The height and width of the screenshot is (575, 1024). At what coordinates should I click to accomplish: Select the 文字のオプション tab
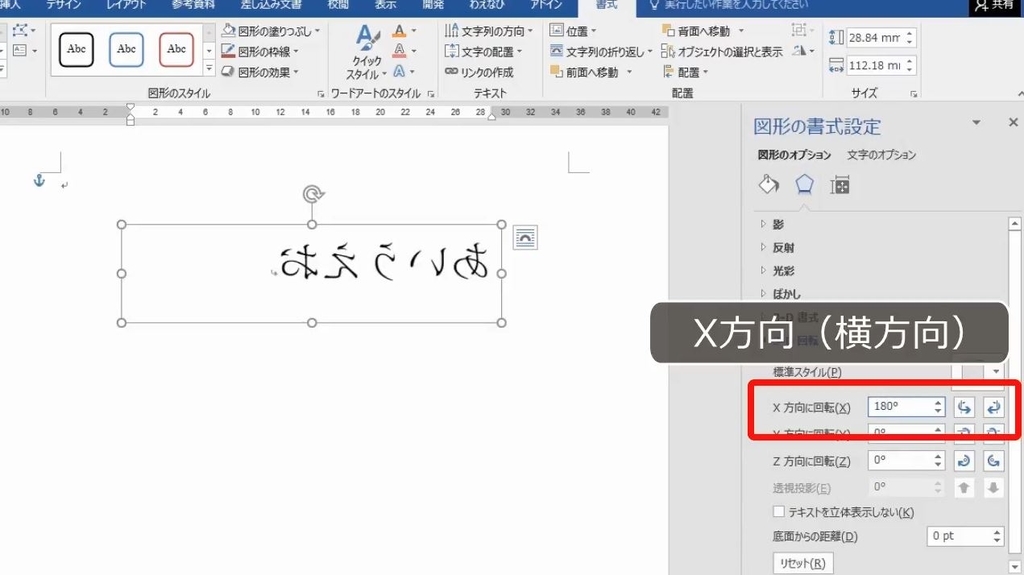pos(882,155)
